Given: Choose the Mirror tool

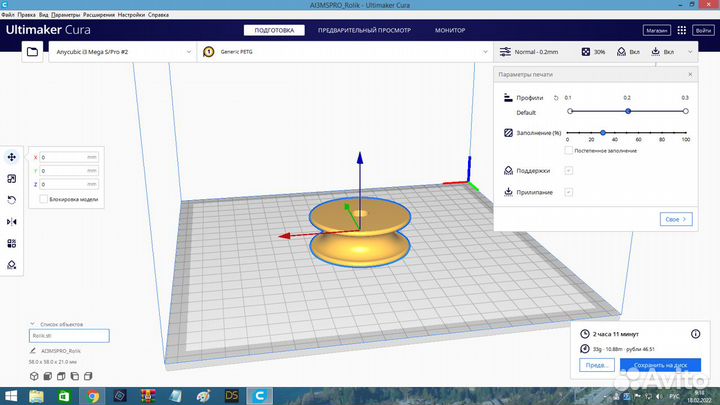Looking at the screenshot, I should tap(11, 221).
